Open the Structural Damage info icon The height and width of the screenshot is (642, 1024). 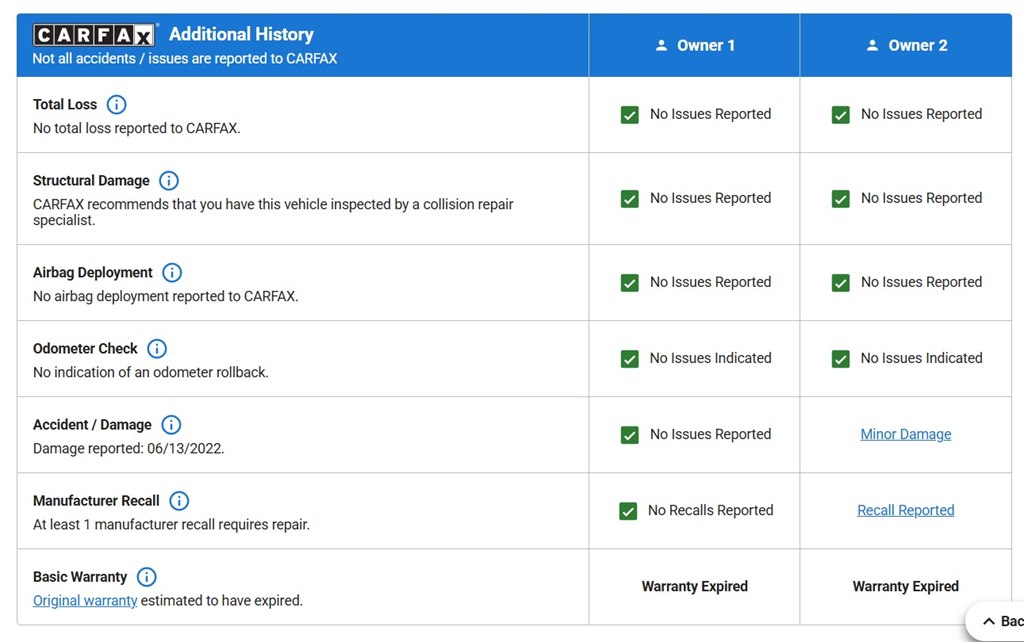169,181
